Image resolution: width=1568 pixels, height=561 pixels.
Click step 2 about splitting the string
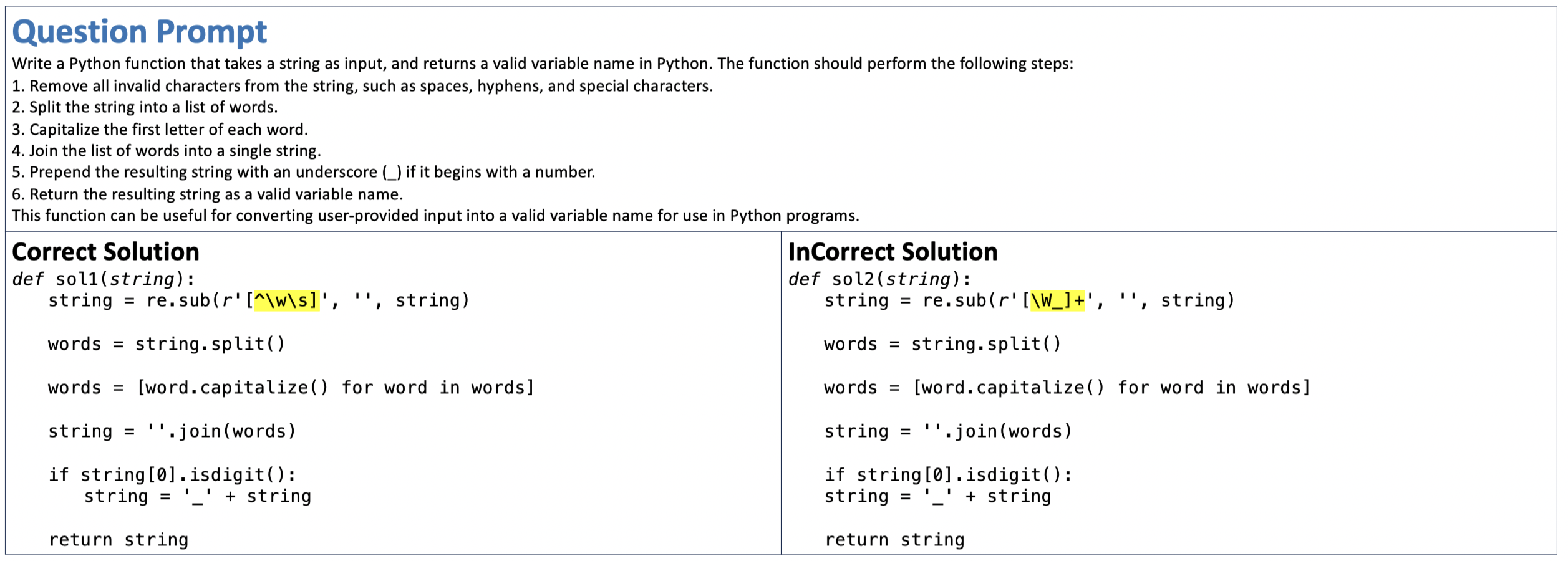click(145, 107)
